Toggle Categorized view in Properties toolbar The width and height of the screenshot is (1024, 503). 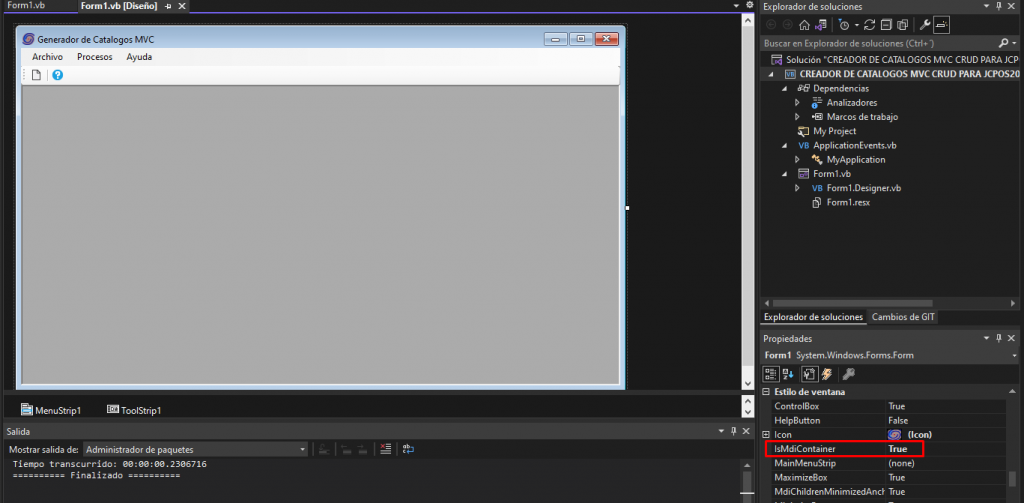(x=771, y=374)
